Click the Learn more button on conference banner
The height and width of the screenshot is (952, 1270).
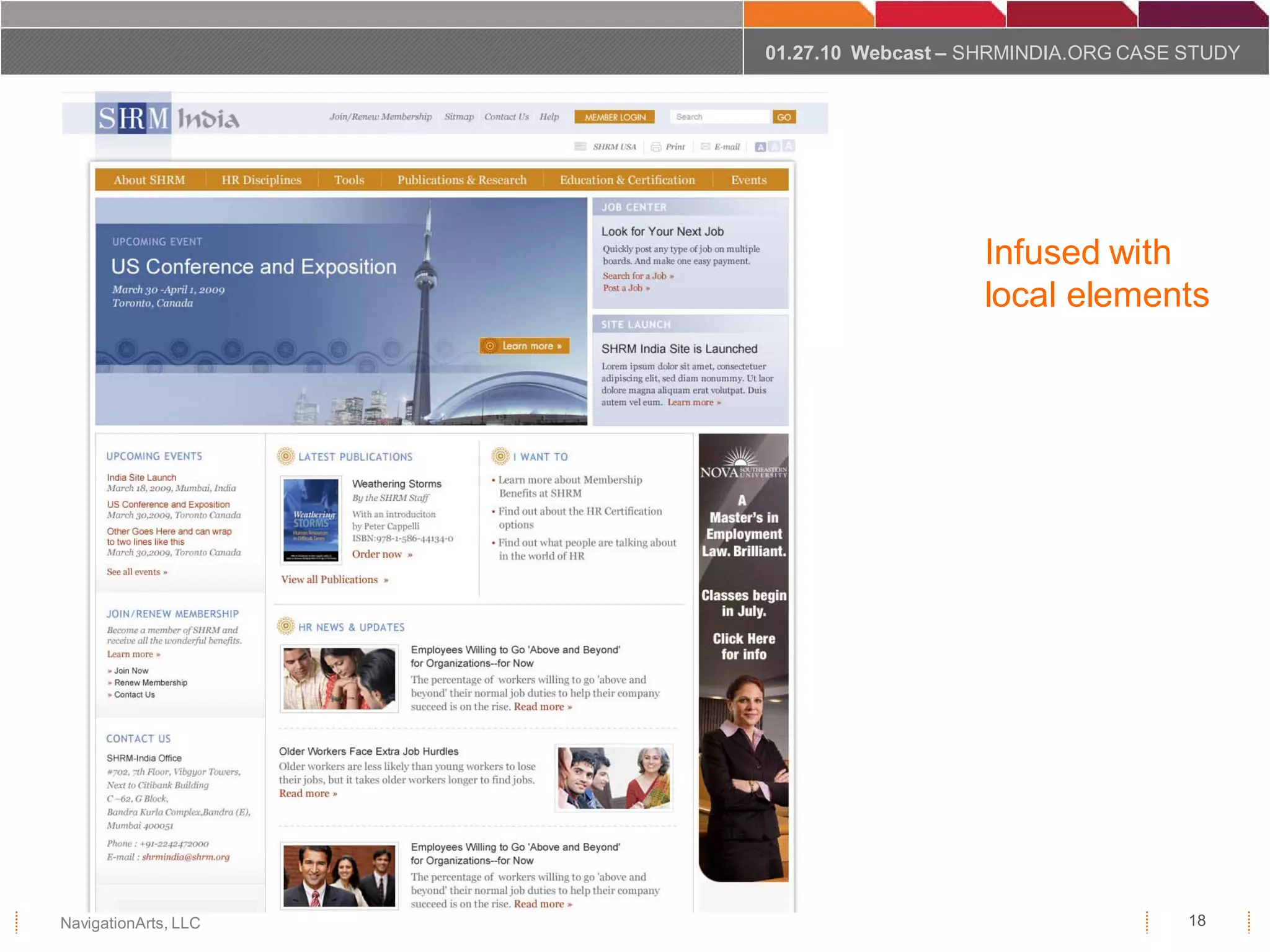[x=525, y=346]
